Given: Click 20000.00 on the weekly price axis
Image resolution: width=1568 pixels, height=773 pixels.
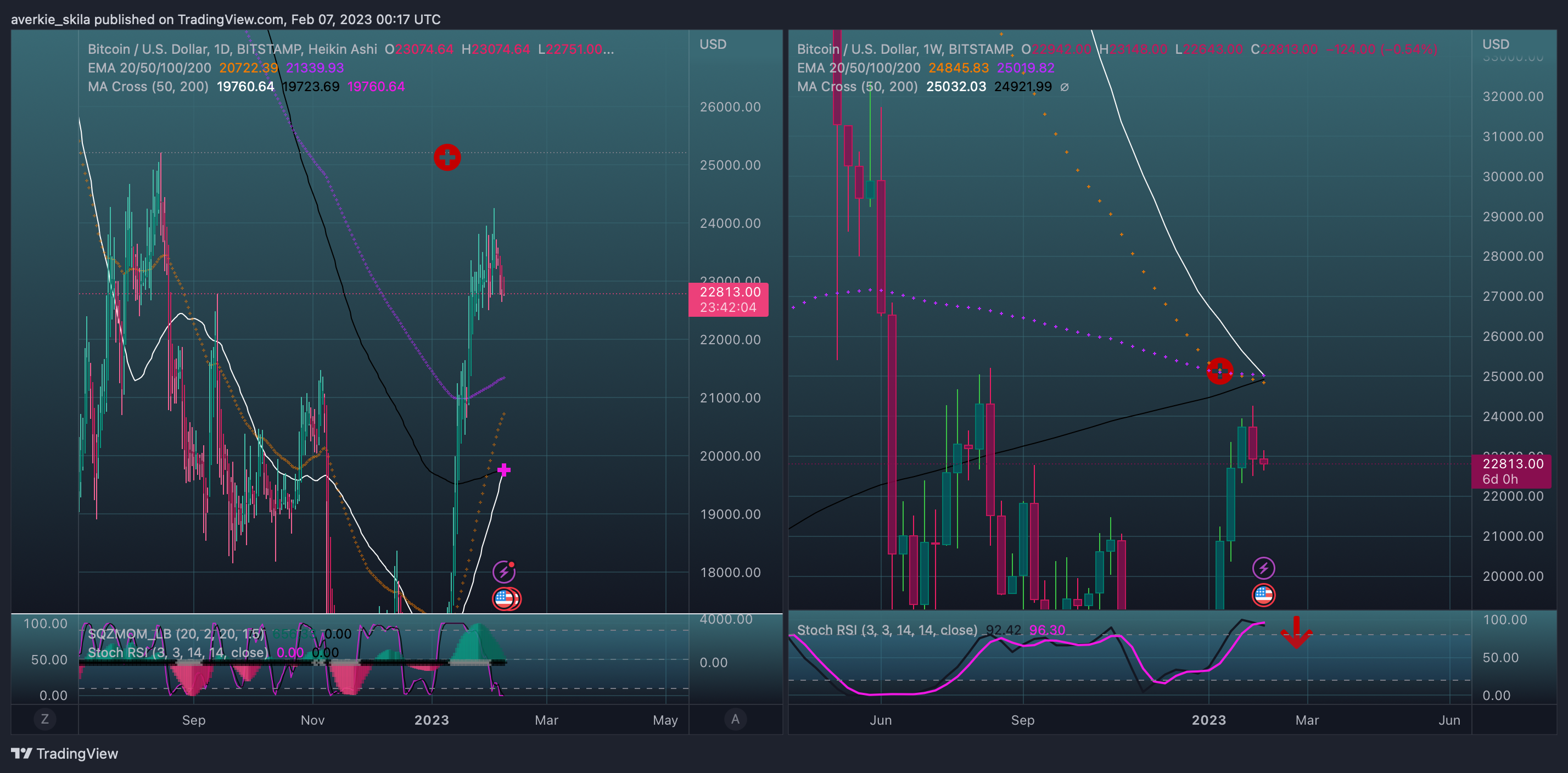Looking at the screenshot, I should [1513, 576].
